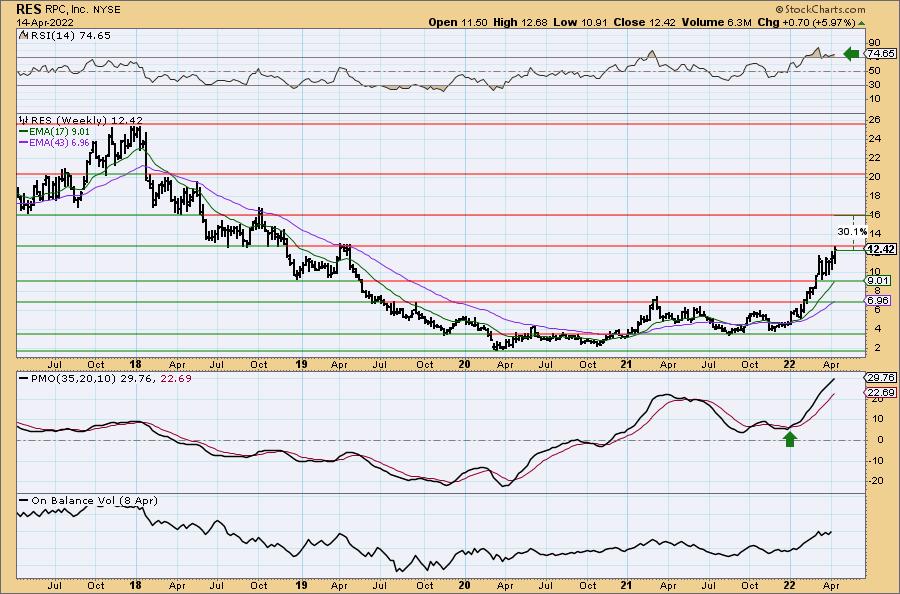Click the 22.69 PMO signal value tag
The height and width of the screenshot is (594, 900).
880,393
